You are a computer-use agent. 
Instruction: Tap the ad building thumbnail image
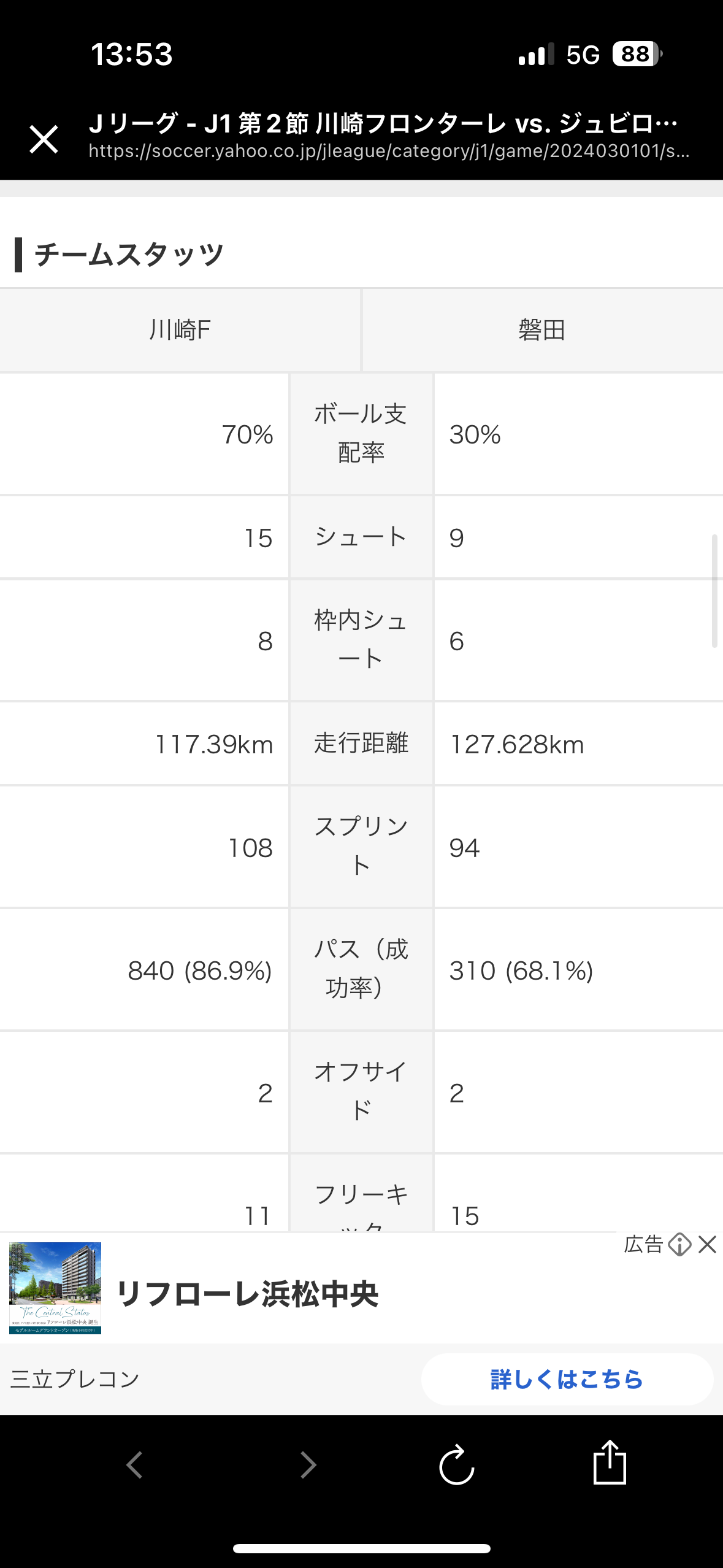55,1288
